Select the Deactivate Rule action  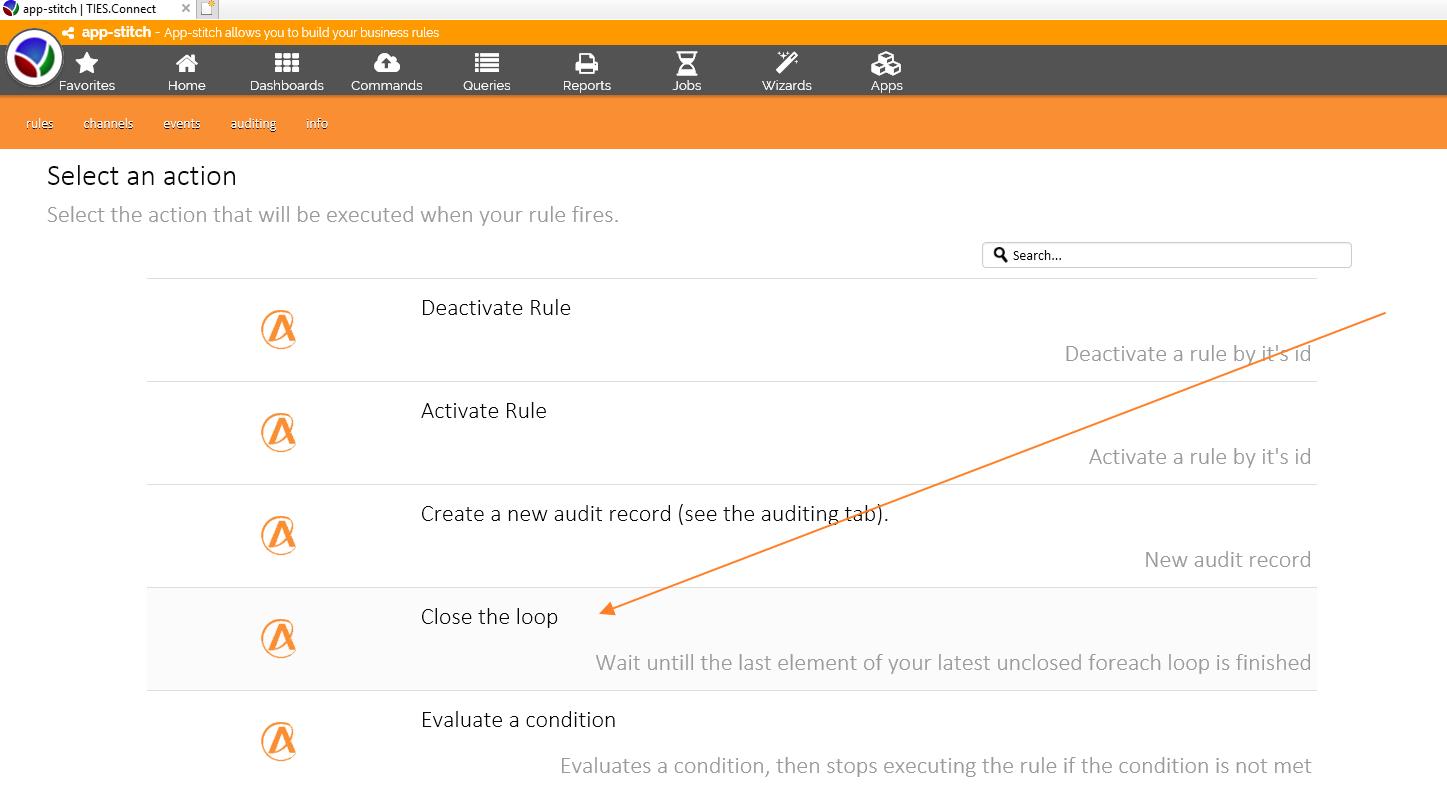tap(496, 308)
